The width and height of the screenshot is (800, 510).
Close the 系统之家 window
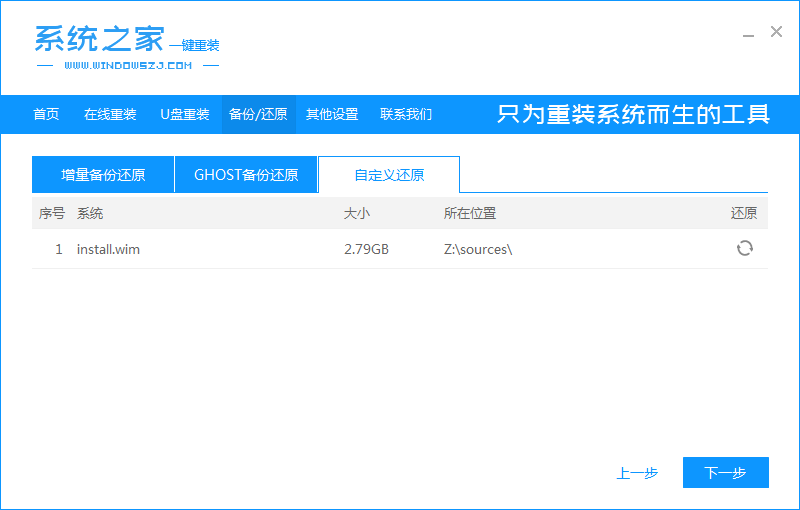click(776, 32)
